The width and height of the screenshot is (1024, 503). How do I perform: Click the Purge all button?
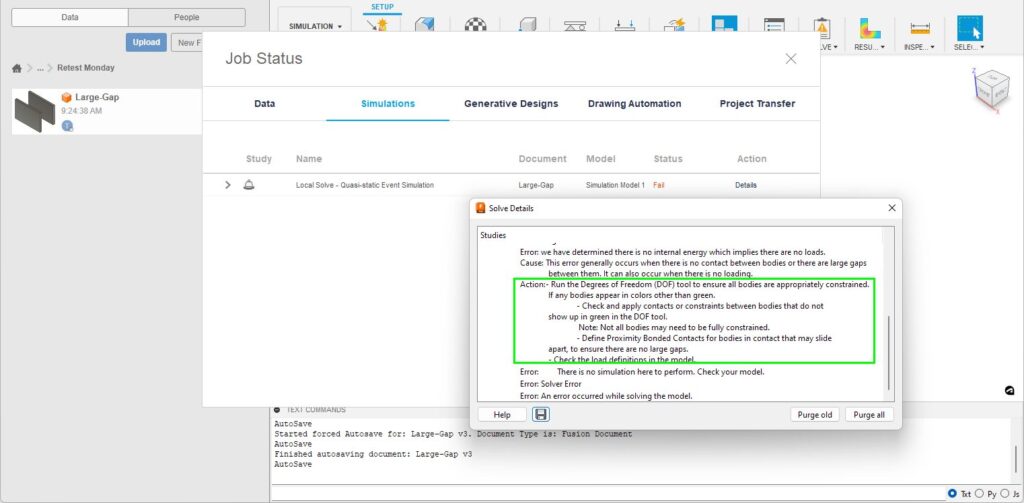[869, 415]
